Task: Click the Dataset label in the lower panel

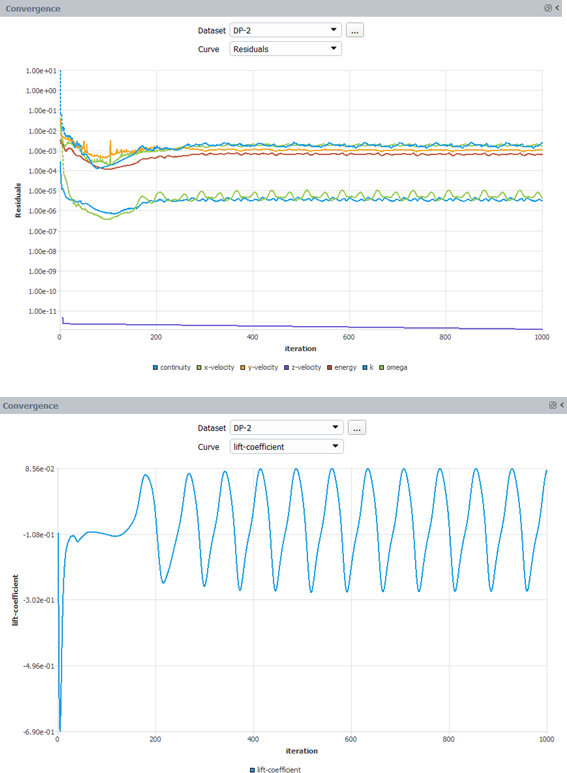Action: (x=212, y=428)
